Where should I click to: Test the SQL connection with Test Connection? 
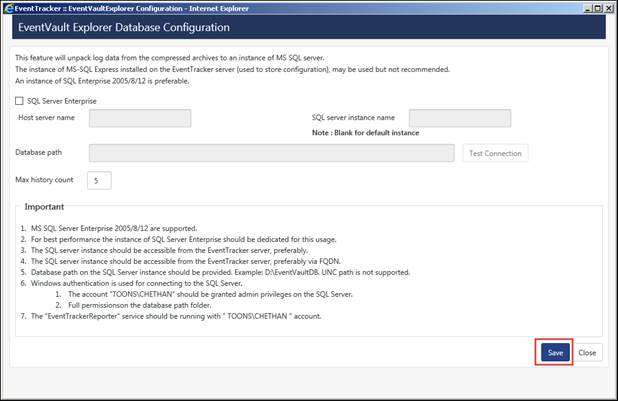tap(495, 153)
